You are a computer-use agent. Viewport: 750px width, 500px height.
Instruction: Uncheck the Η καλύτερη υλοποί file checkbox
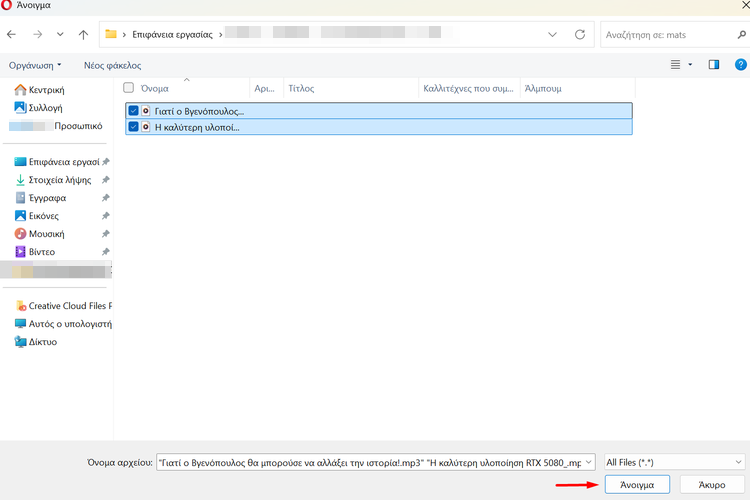[x=133, y=127]
